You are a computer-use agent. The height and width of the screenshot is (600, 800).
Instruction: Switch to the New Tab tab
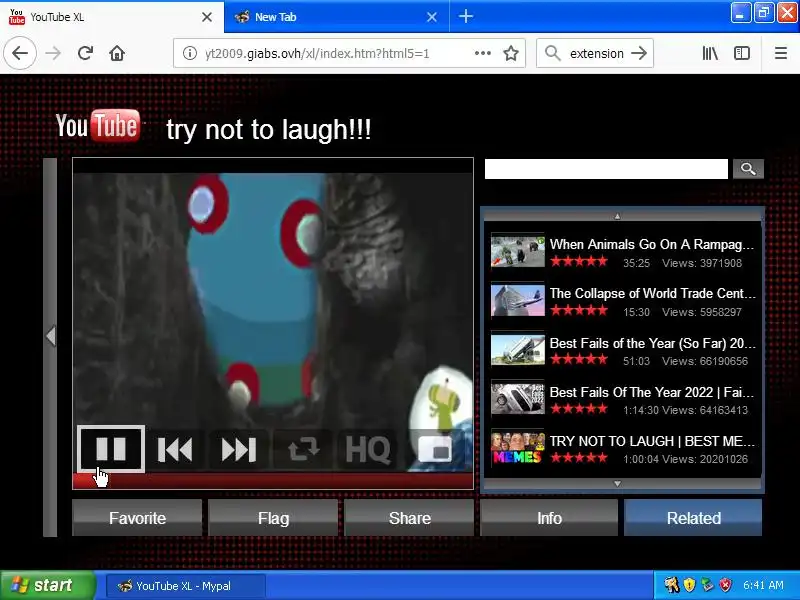click(x=337, y=17)
